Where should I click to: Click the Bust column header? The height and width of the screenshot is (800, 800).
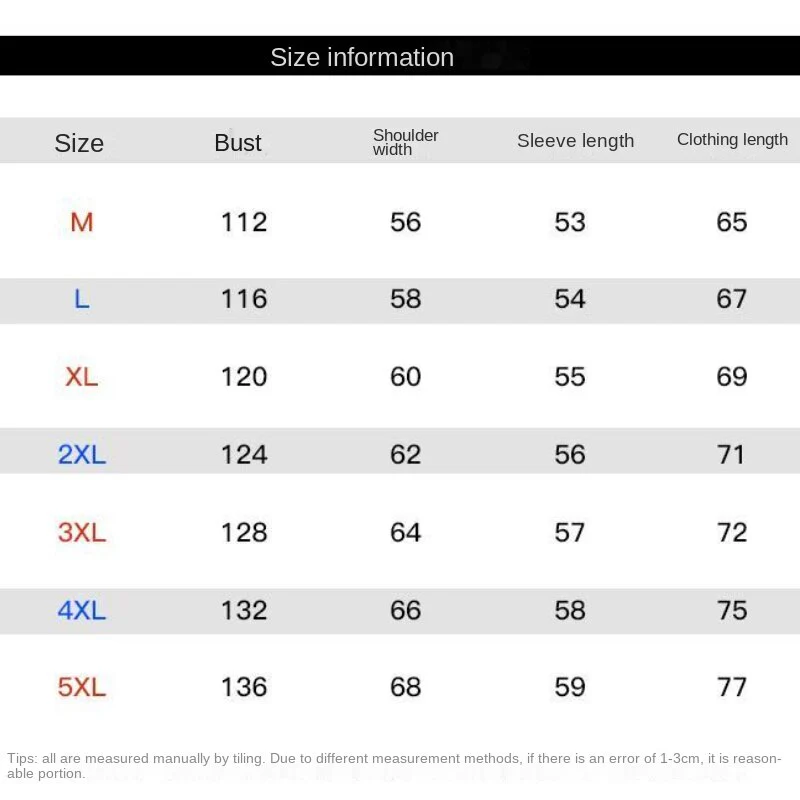click(238, 143)
